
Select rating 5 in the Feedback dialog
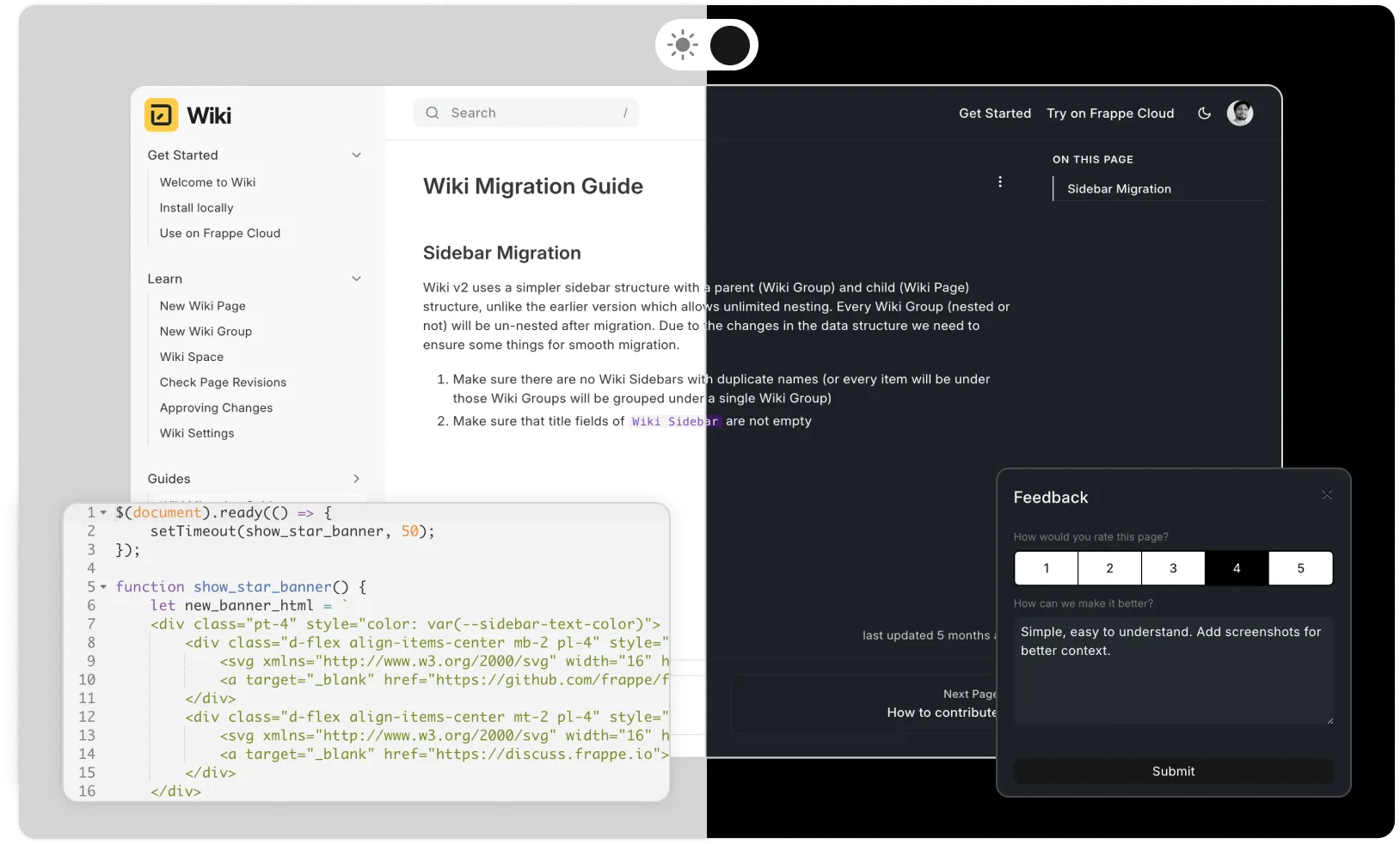pyautogui.click(x=1300, y=568)
